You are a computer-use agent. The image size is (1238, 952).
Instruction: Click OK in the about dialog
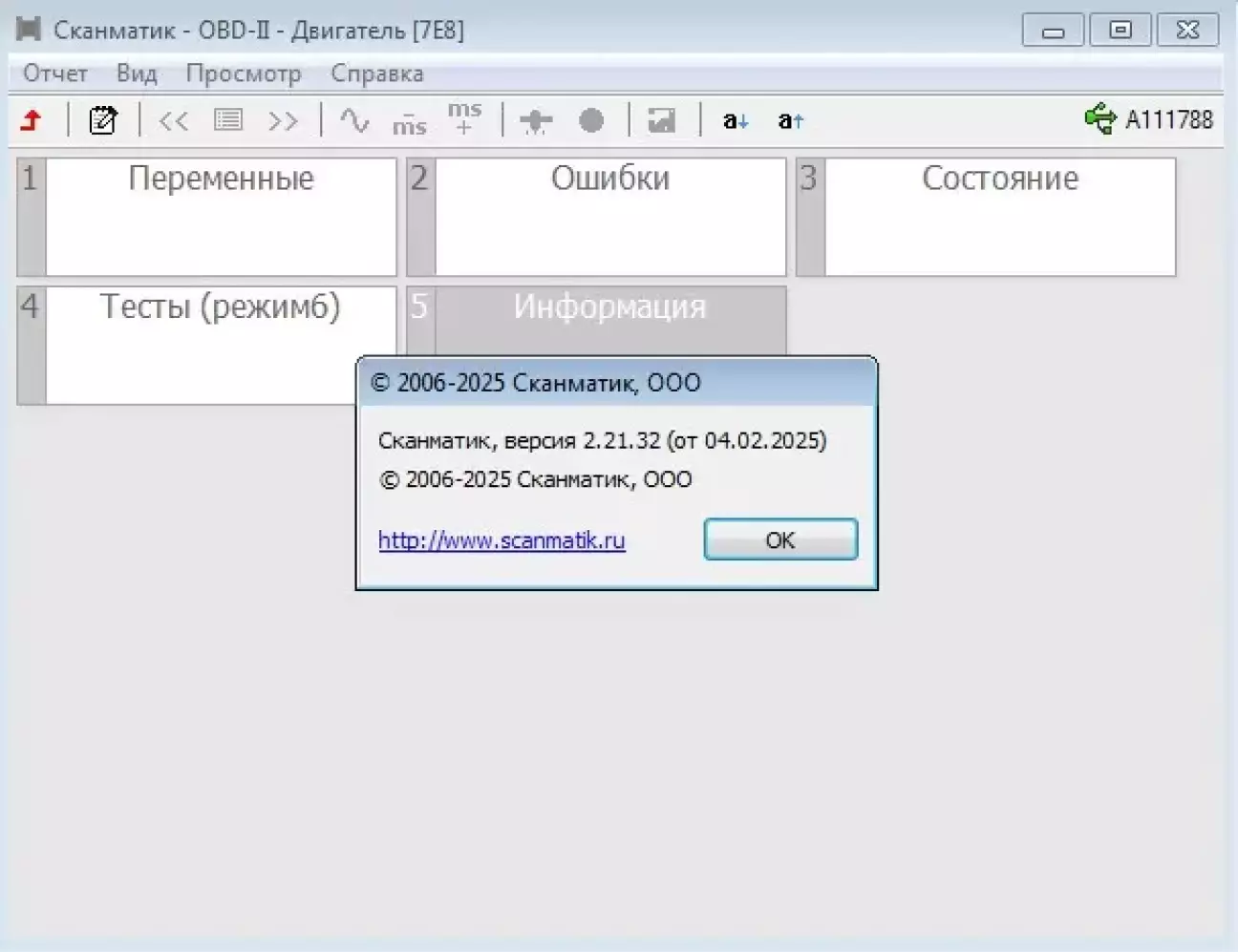[x=780, y=539]
